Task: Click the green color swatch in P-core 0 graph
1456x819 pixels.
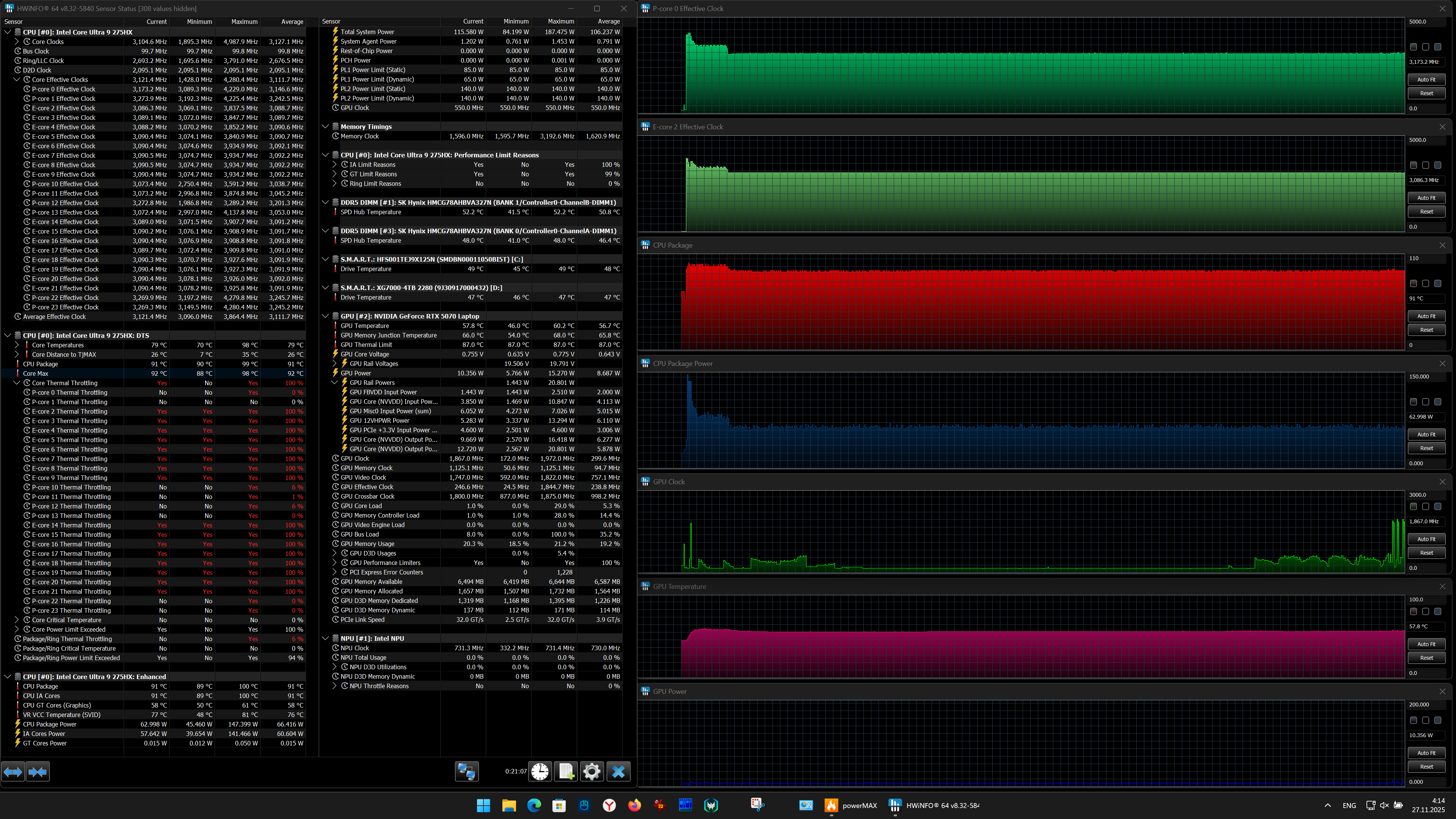Action: (1413, 47)
